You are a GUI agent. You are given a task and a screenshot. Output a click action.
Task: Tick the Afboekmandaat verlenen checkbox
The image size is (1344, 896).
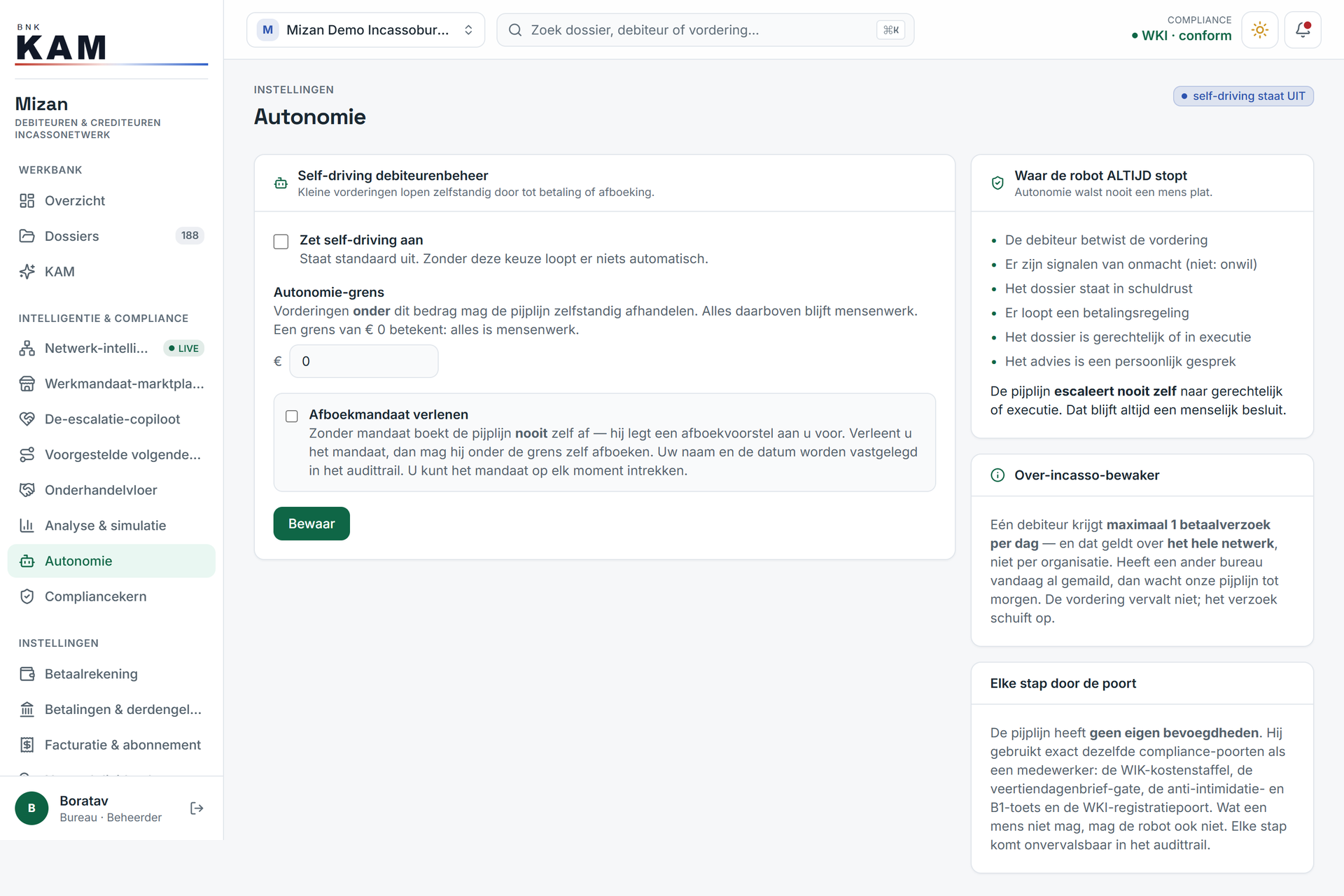coord(292,416)
